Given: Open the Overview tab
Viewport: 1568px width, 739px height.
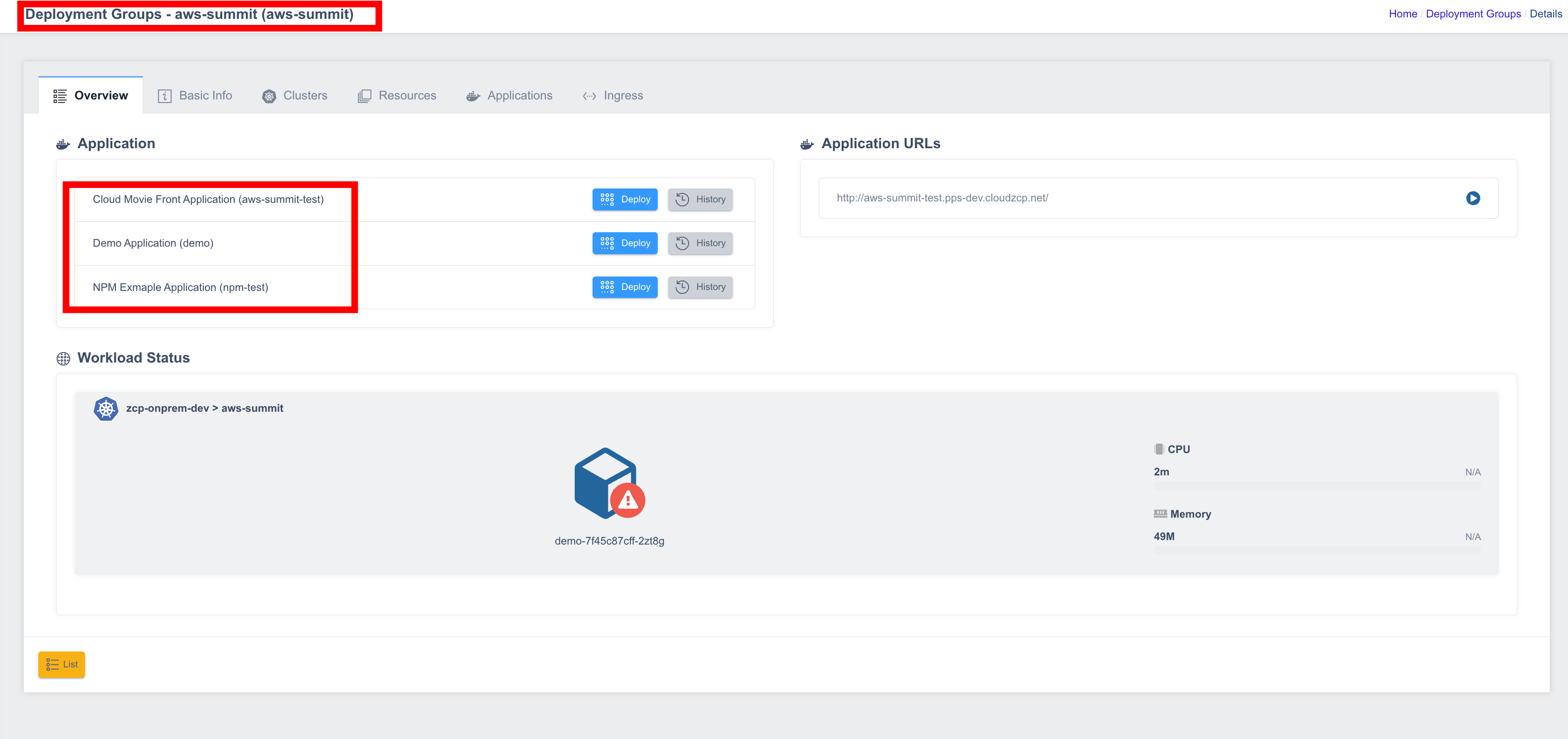Looking at the screenshot, I should coord(90,95).
